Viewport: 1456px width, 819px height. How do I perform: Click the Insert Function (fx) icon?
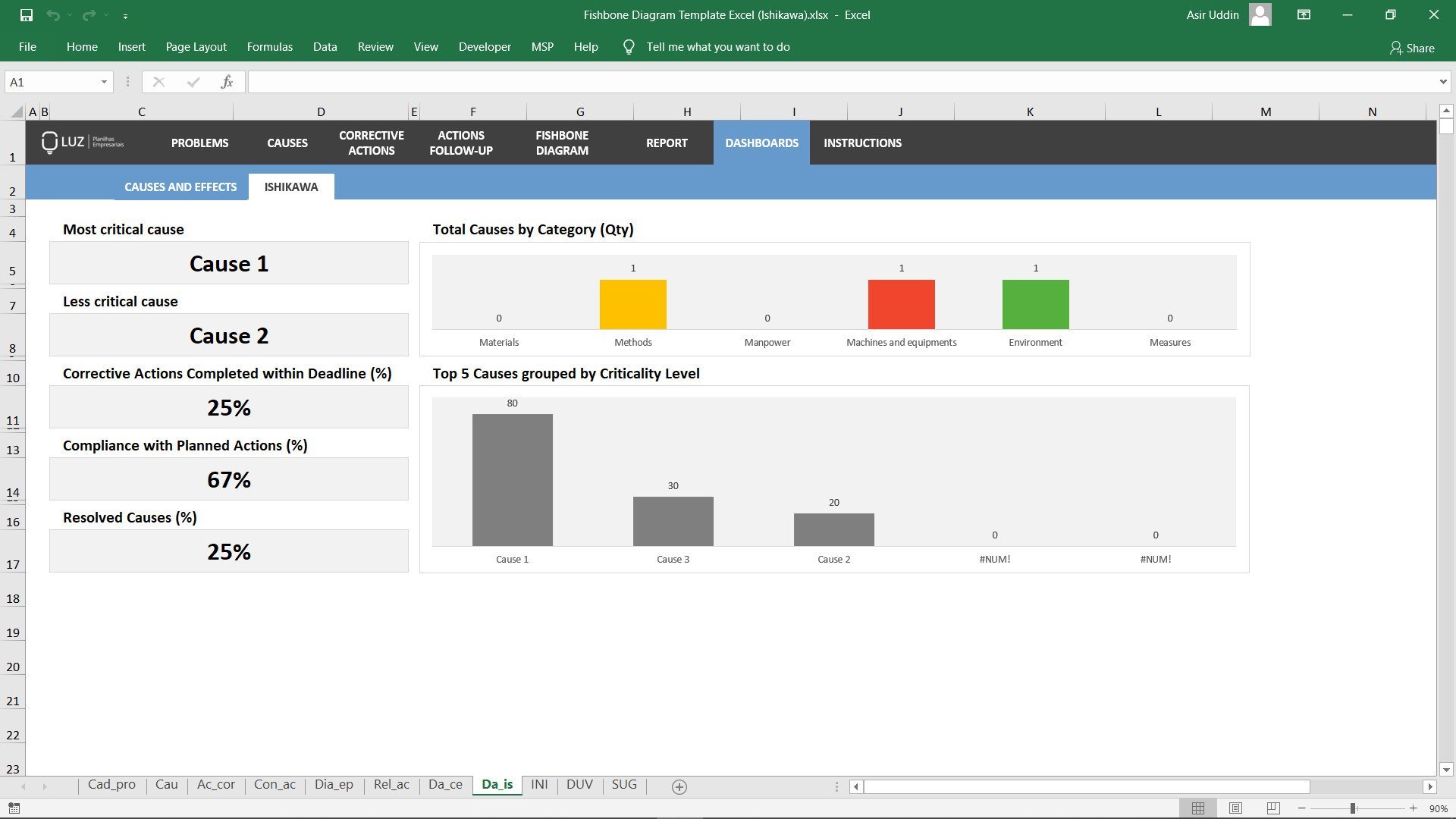click(x=227, y=82)
